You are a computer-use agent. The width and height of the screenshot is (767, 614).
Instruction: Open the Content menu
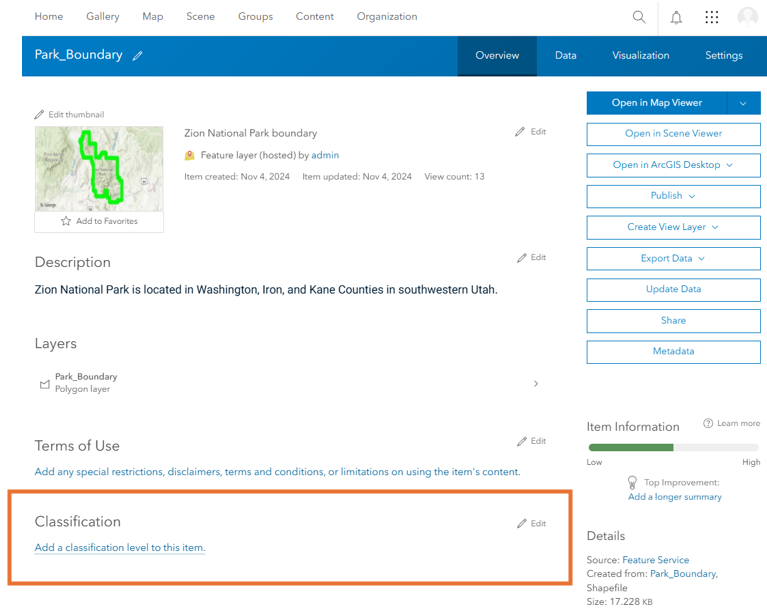click(315, 17)
